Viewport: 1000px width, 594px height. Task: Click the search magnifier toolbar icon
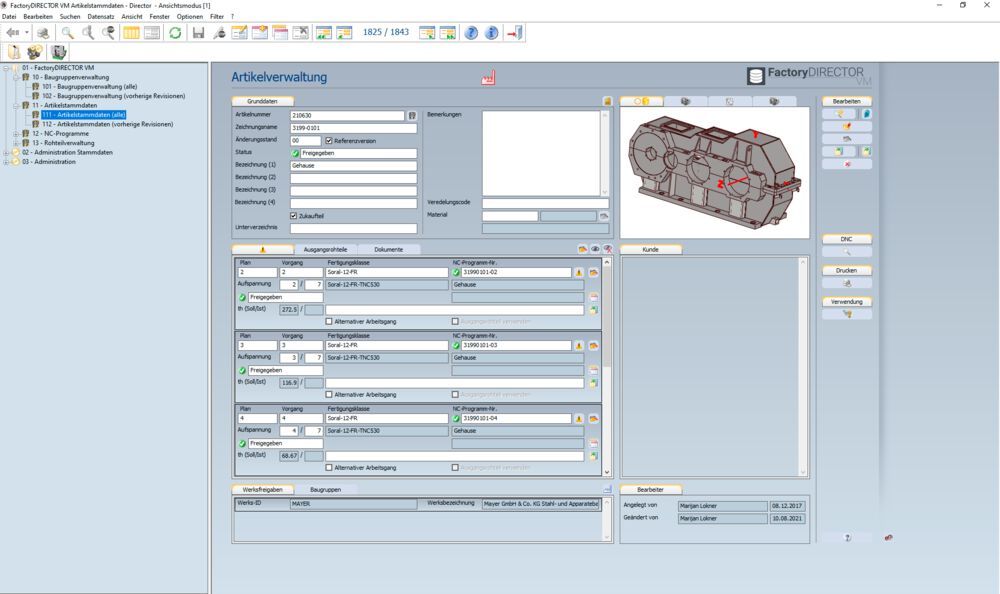(67, 33)
